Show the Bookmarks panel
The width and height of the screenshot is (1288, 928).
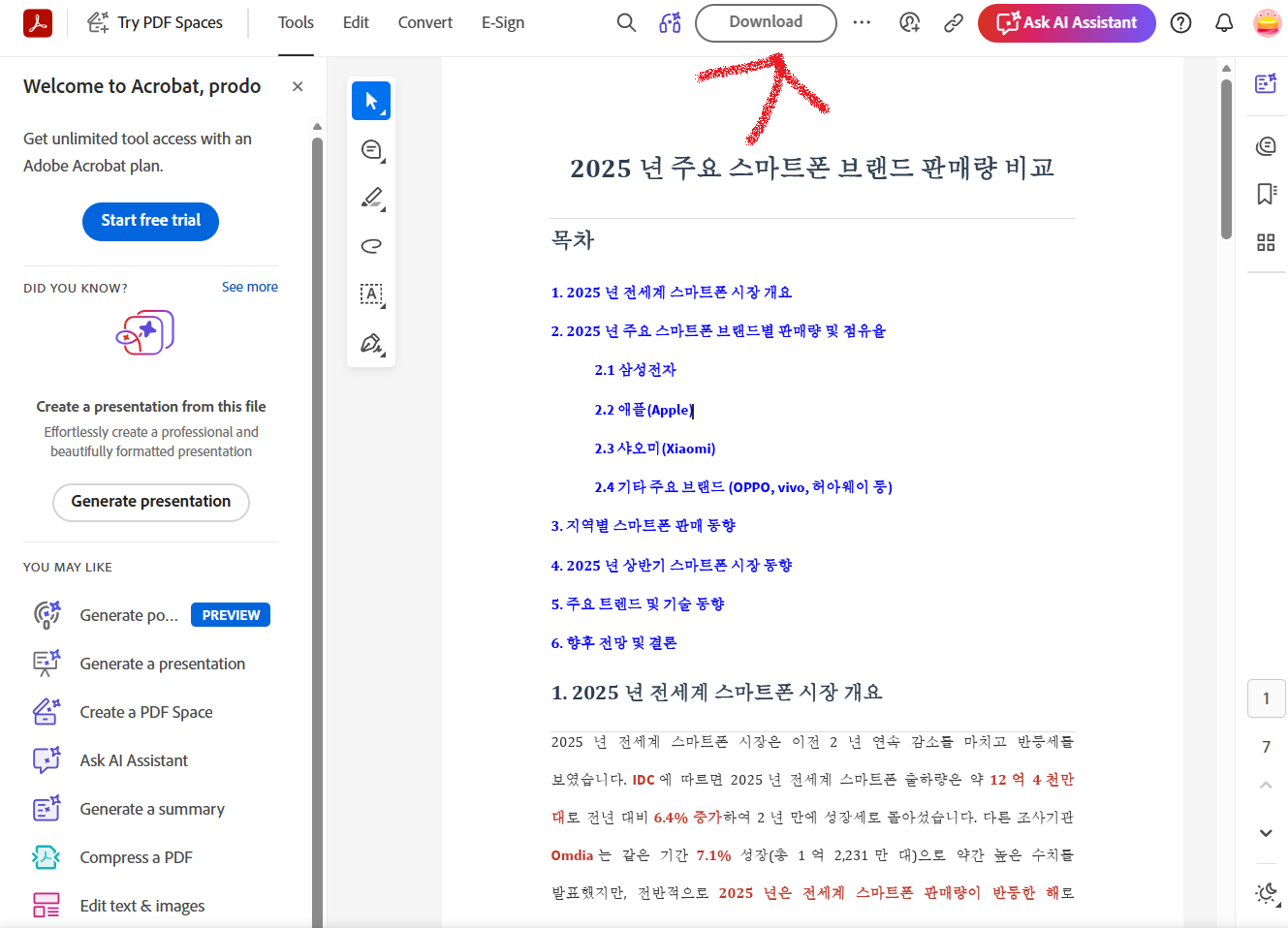(1266, 194)
